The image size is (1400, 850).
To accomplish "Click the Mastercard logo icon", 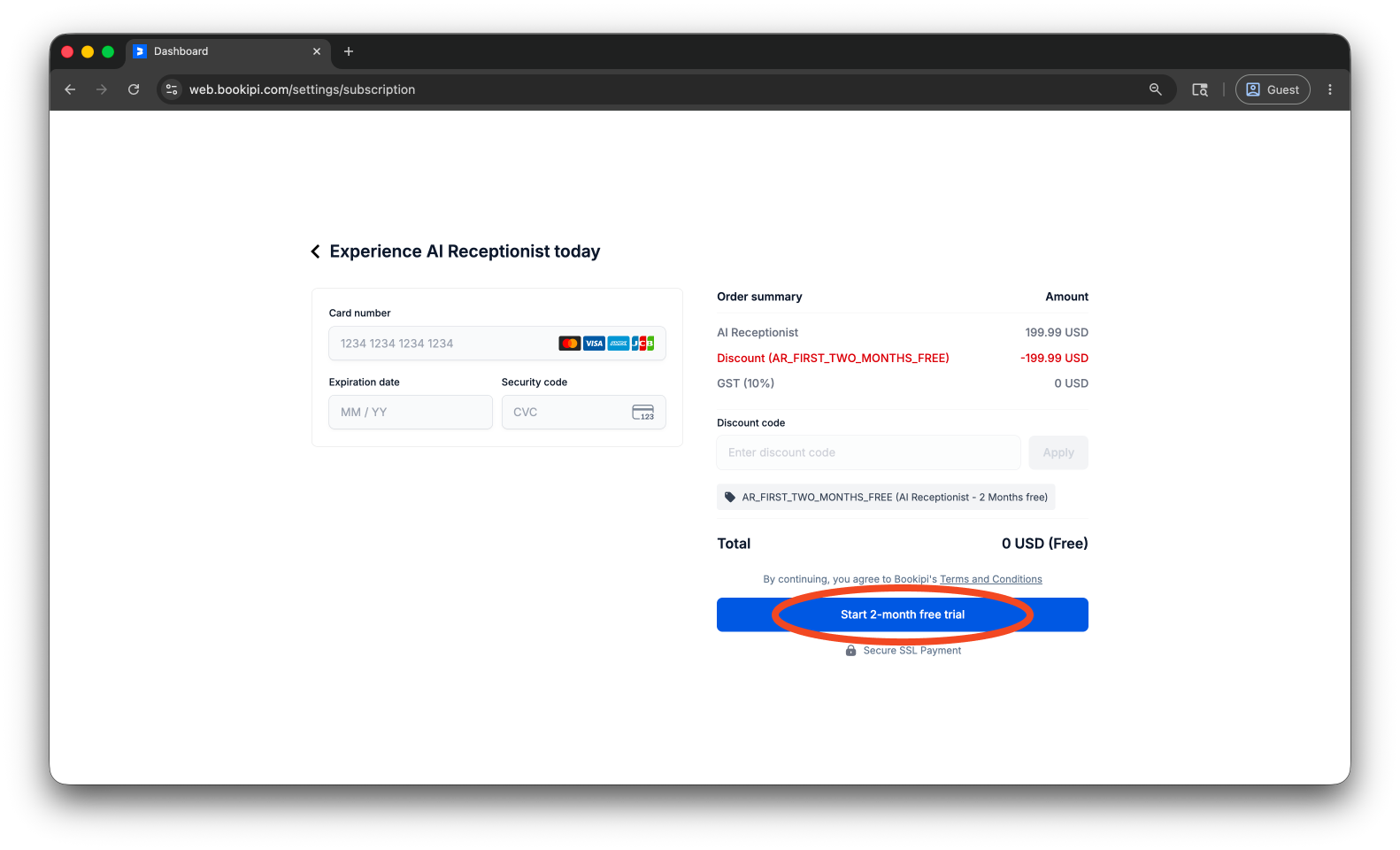I will (x=569, y=344).
